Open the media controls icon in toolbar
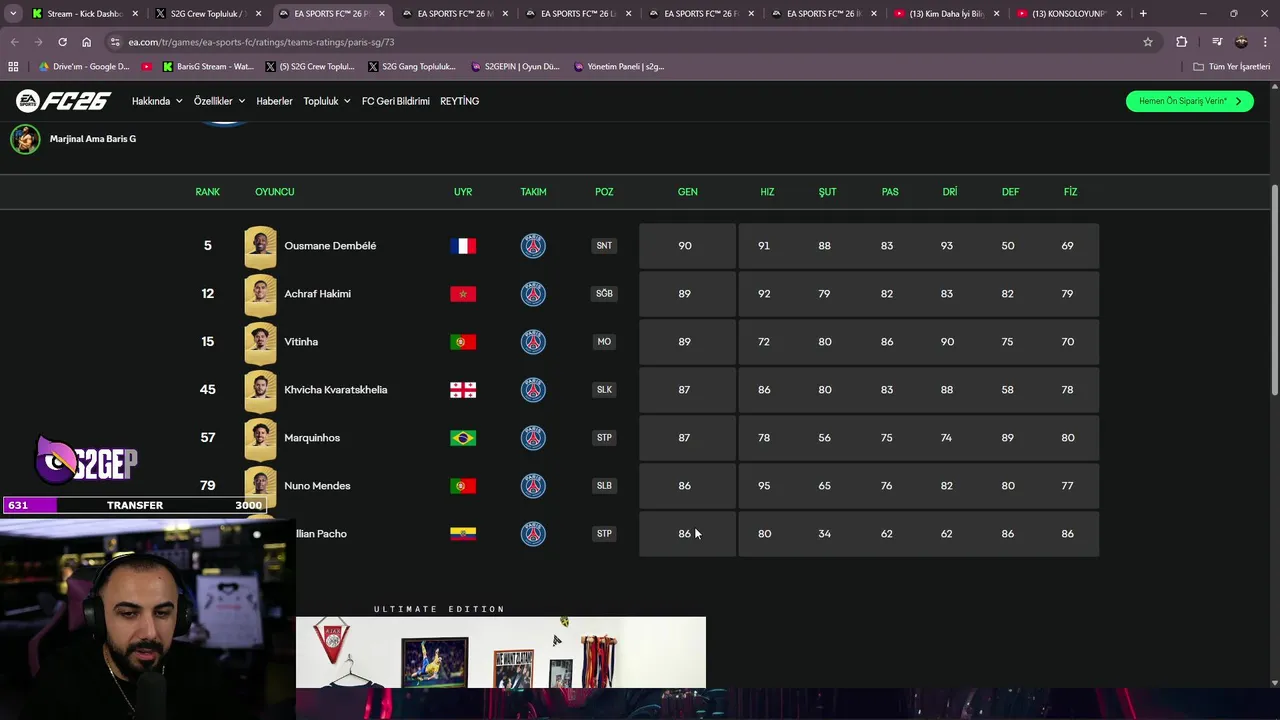The height and width of the screenshot is (720, 1280). click(x=1217, y=42)
